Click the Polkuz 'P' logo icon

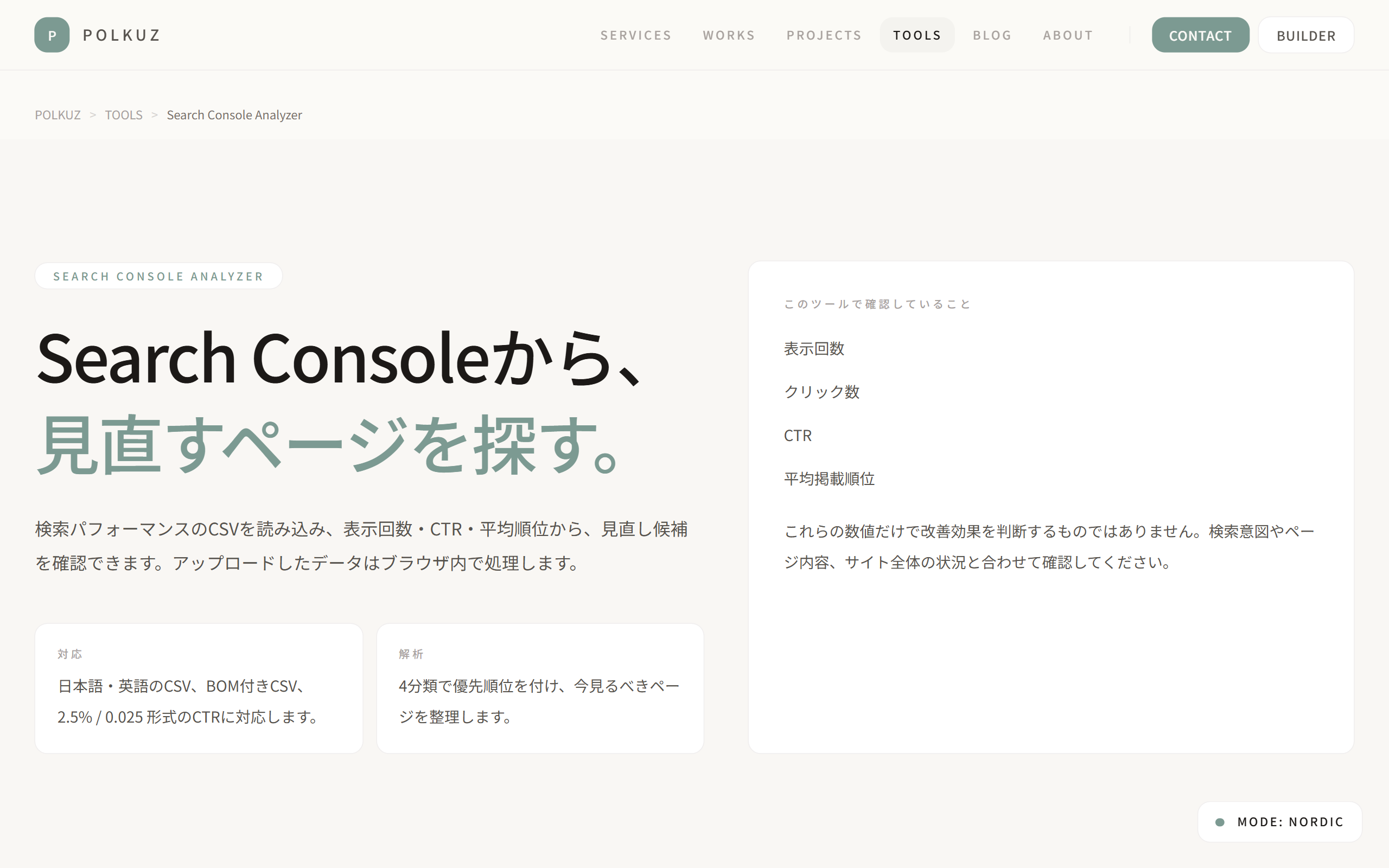coord(52,35)
